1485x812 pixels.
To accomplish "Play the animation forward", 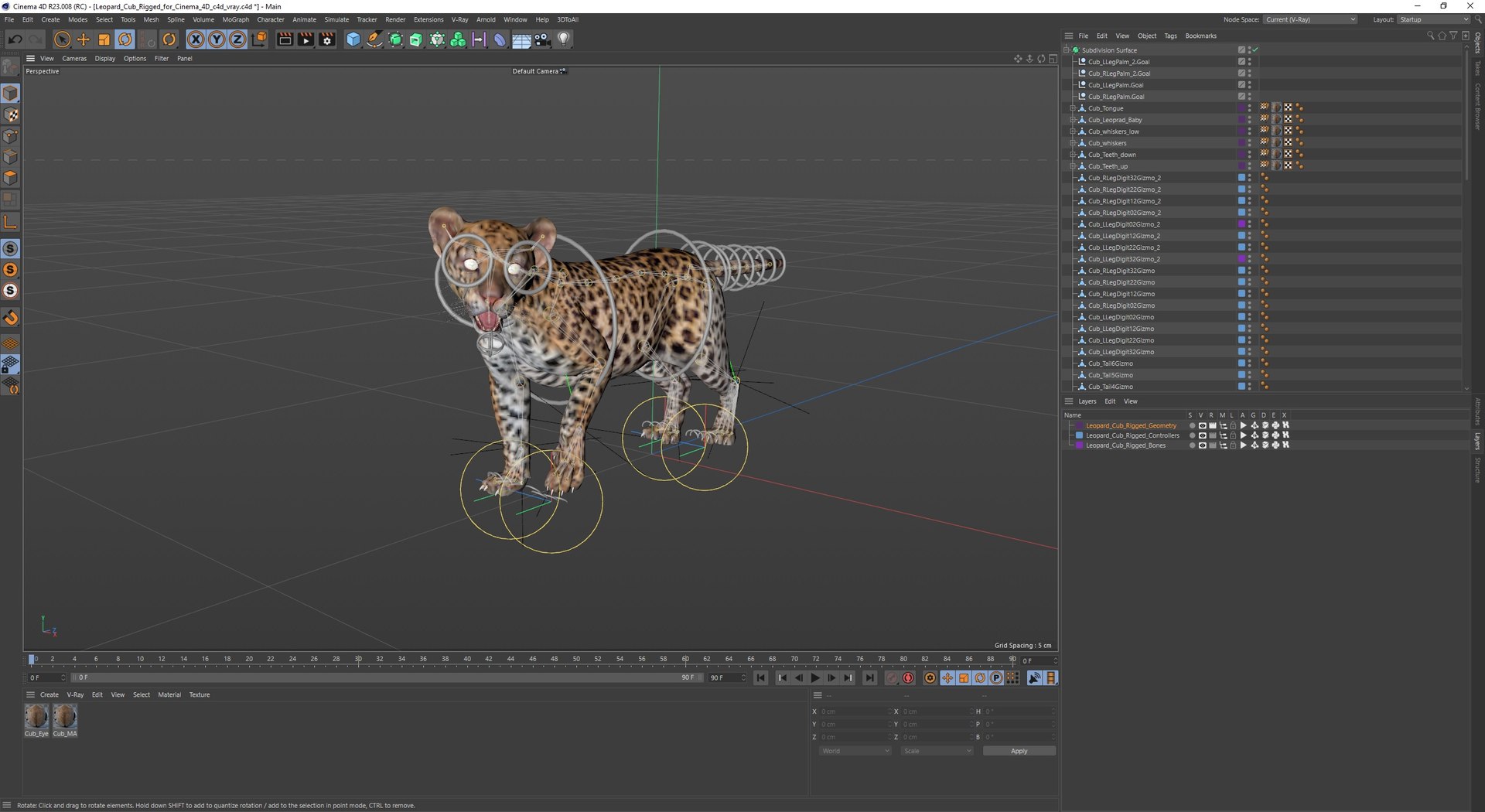I will click(x=815, y=678).
